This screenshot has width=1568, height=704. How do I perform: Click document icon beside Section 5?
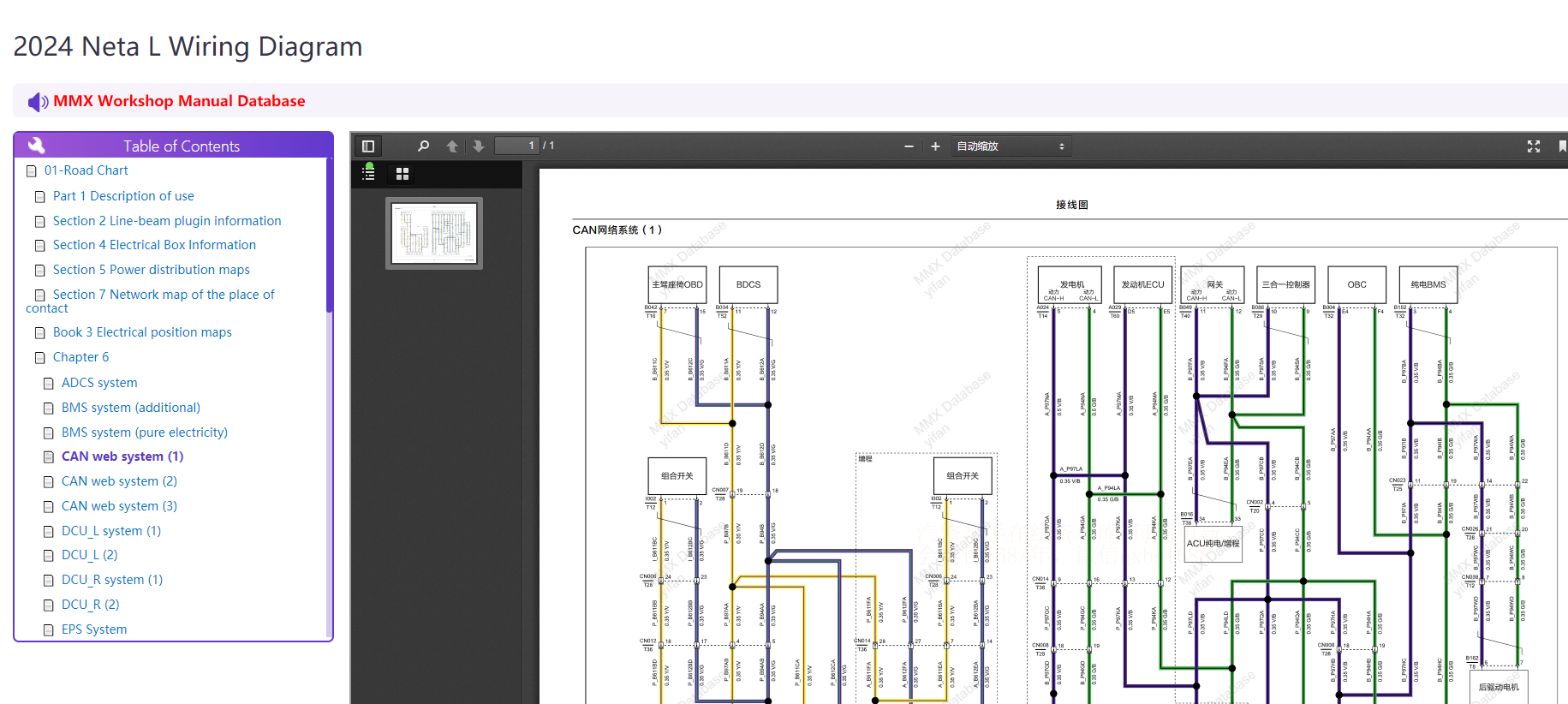[x=39, y=271]
